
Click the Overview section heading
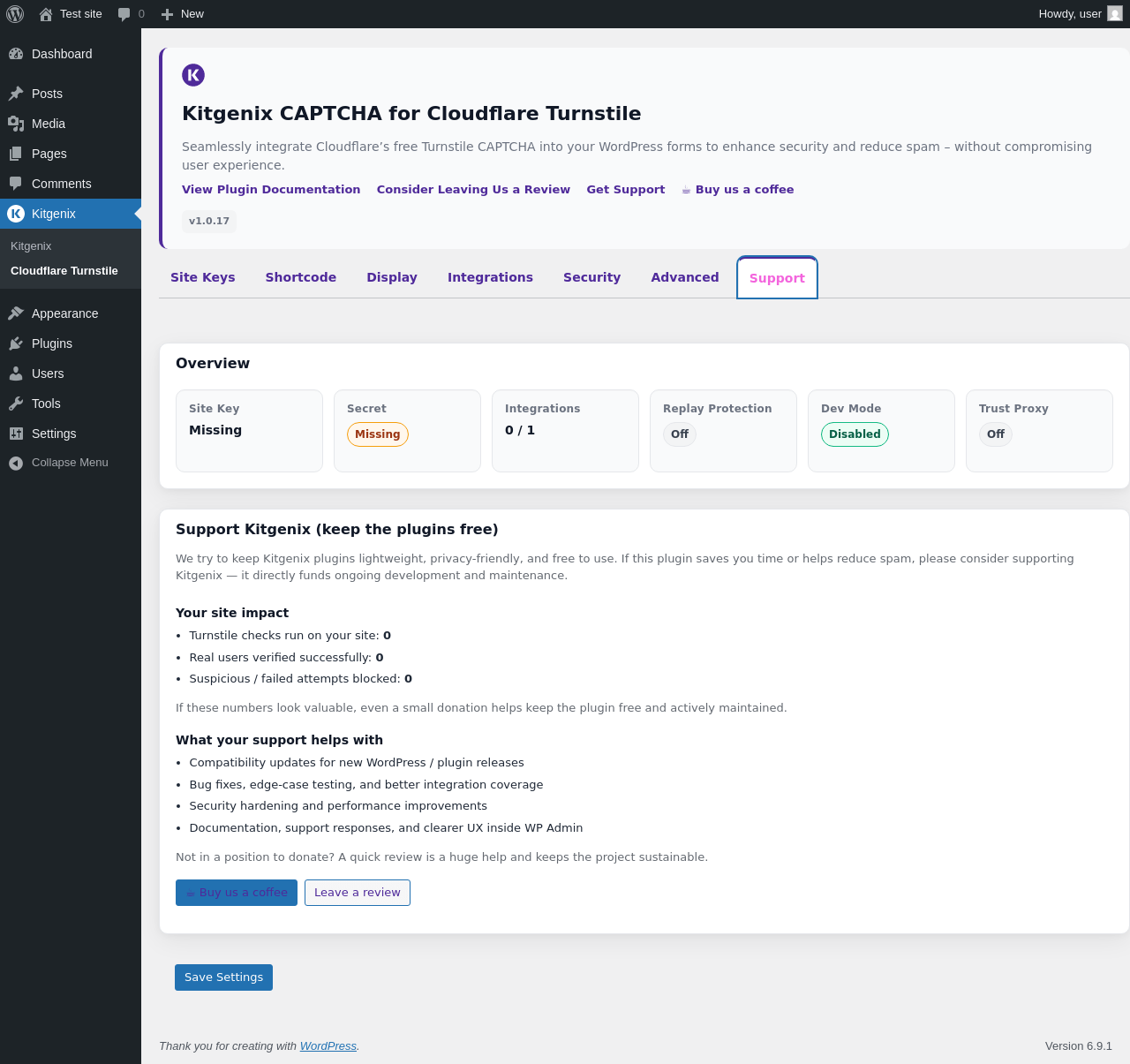[213, 363]
